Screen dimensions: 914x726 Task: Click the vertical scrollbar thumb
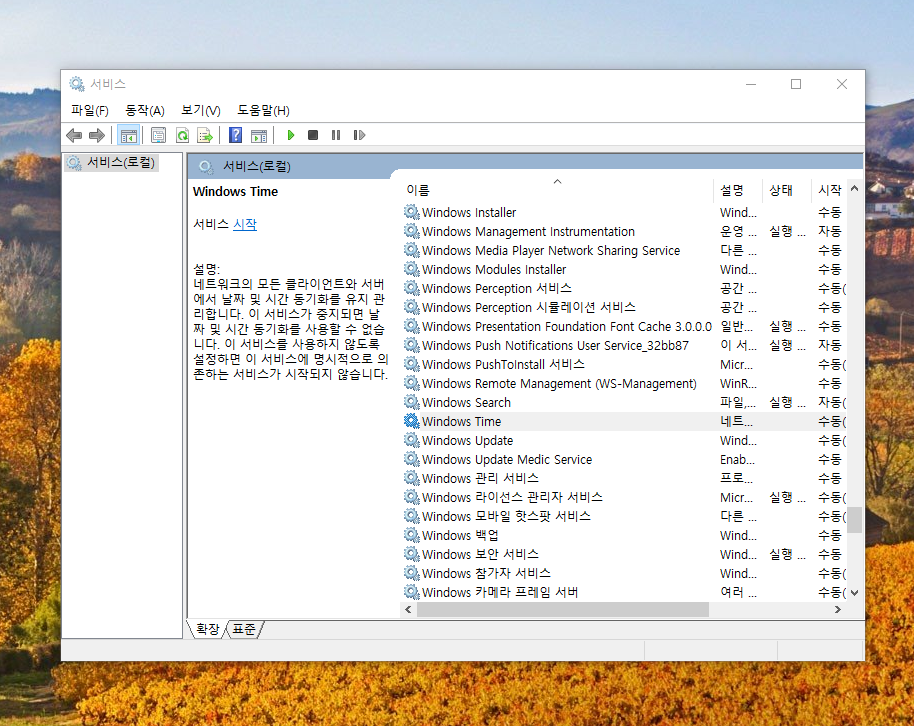pyautogui.click(x=855, y=520)
